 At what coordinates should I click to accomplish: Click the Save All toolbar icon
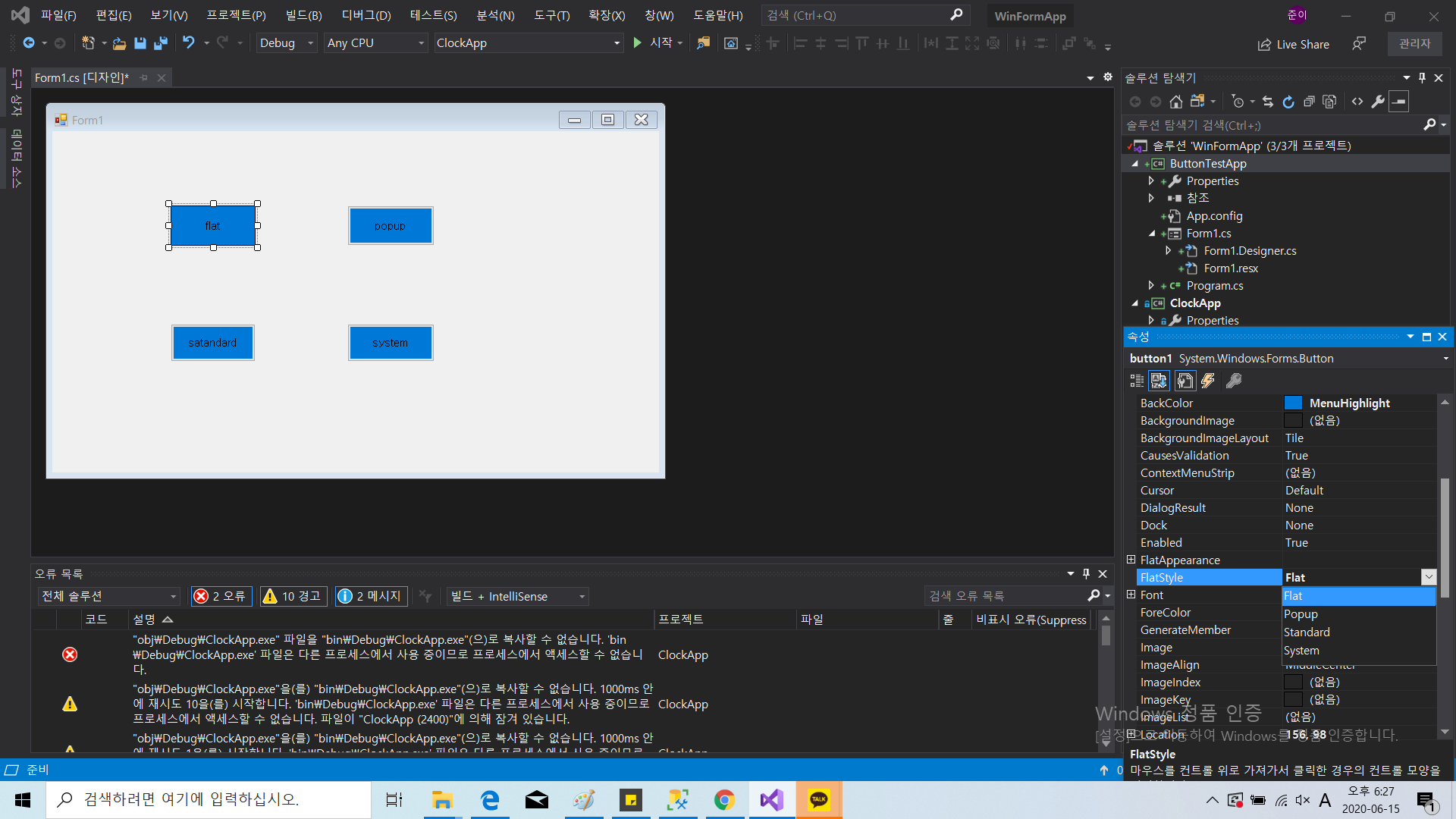(161, 43)
